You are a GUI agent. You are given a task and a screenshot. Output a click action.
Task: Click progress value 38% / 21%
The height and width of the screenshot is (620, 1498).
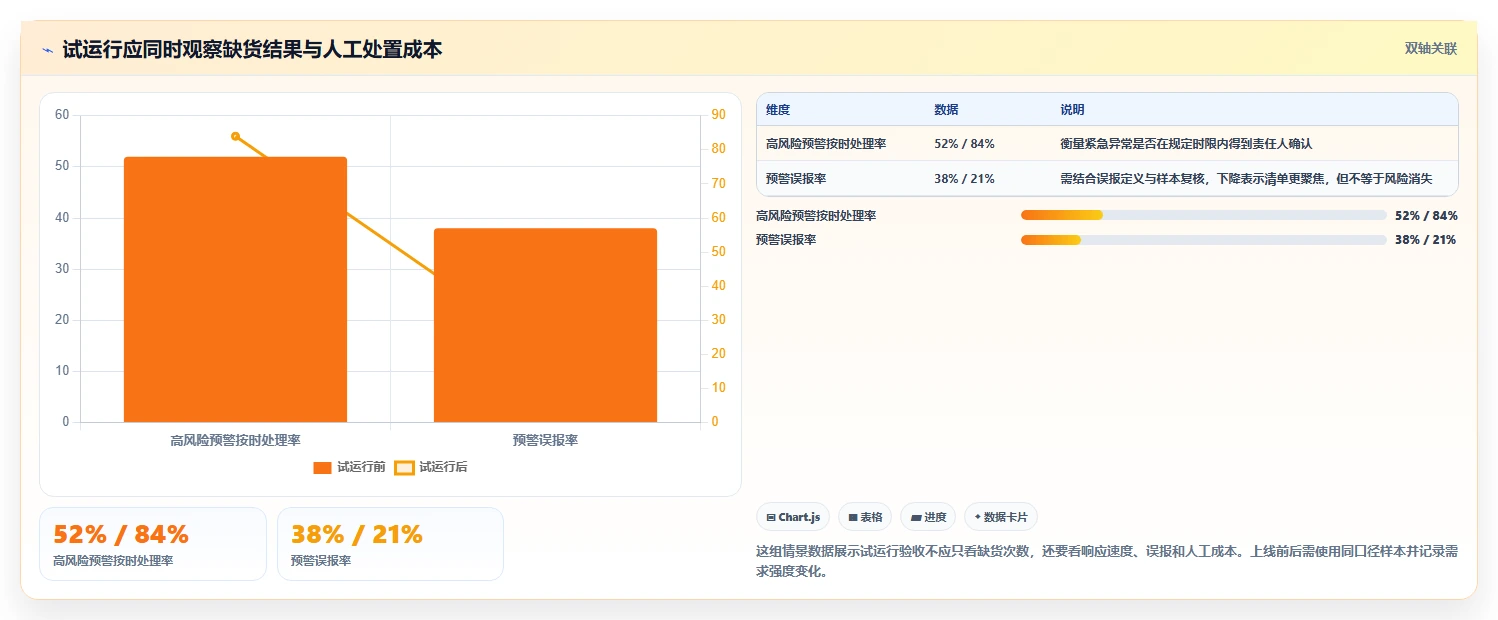tap(1426, 240)
